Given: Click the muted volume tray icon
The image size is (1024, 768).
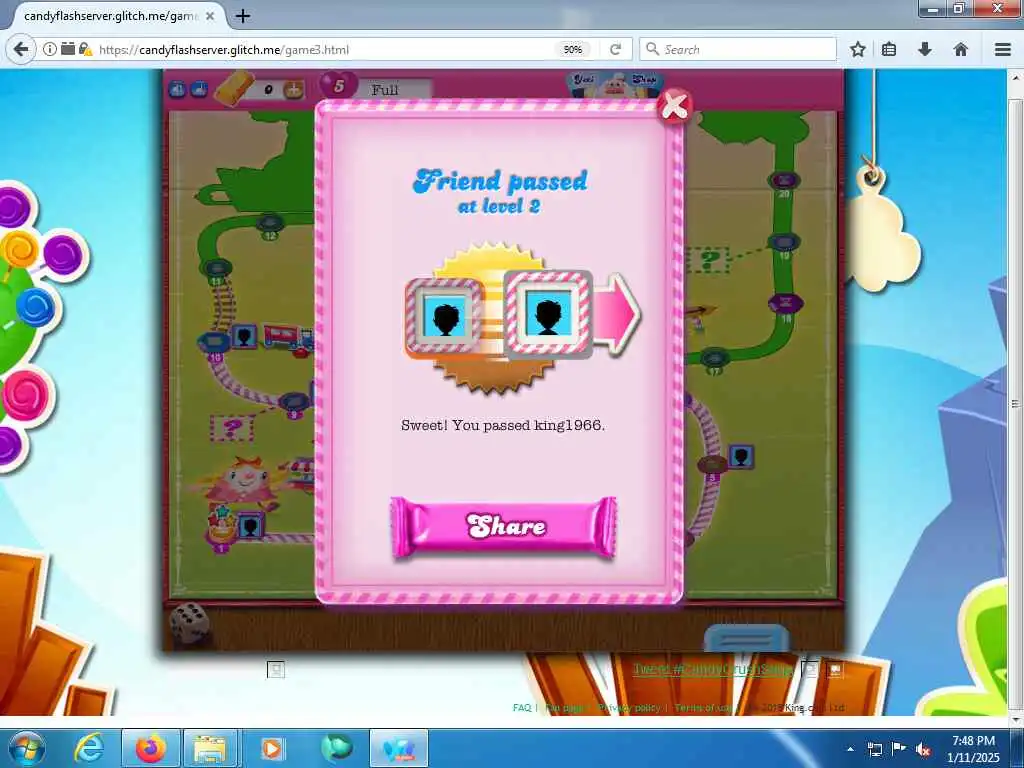Looking at the screenshot, I should pyautogui.click(x=922, y=749).
